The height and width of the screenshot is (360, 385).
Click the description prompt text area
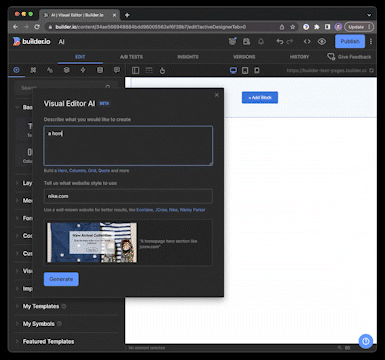[x=128, y=146]
